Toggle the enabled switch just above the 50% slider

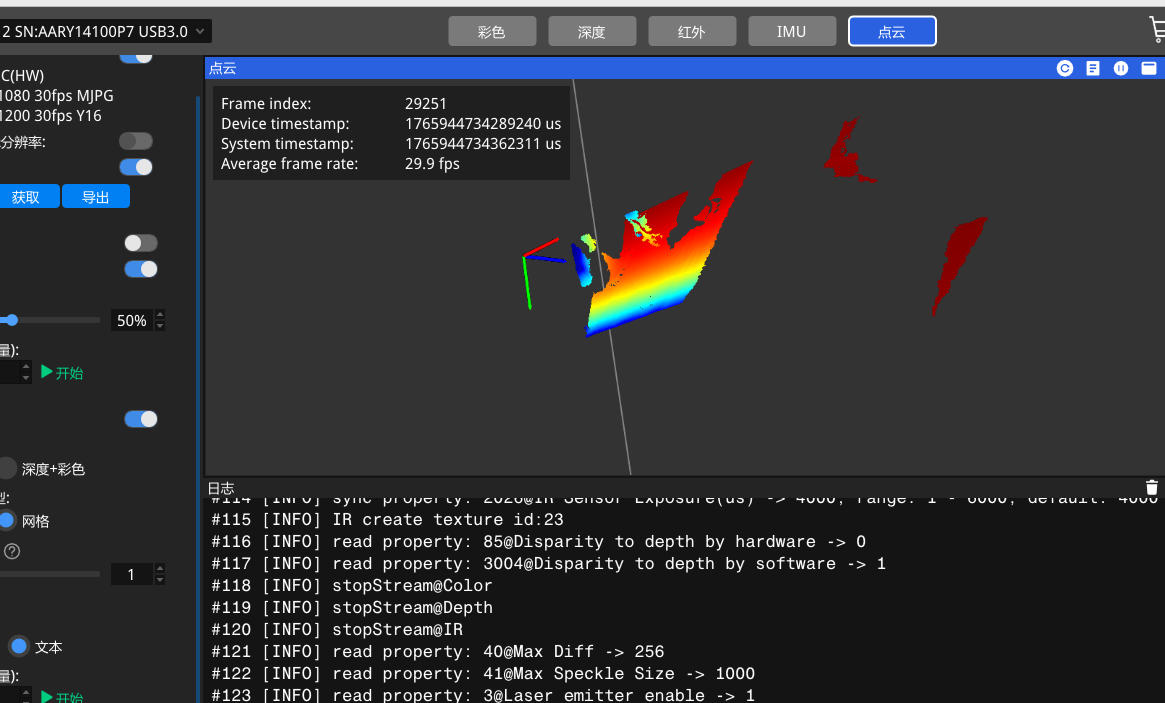[141, 269]
